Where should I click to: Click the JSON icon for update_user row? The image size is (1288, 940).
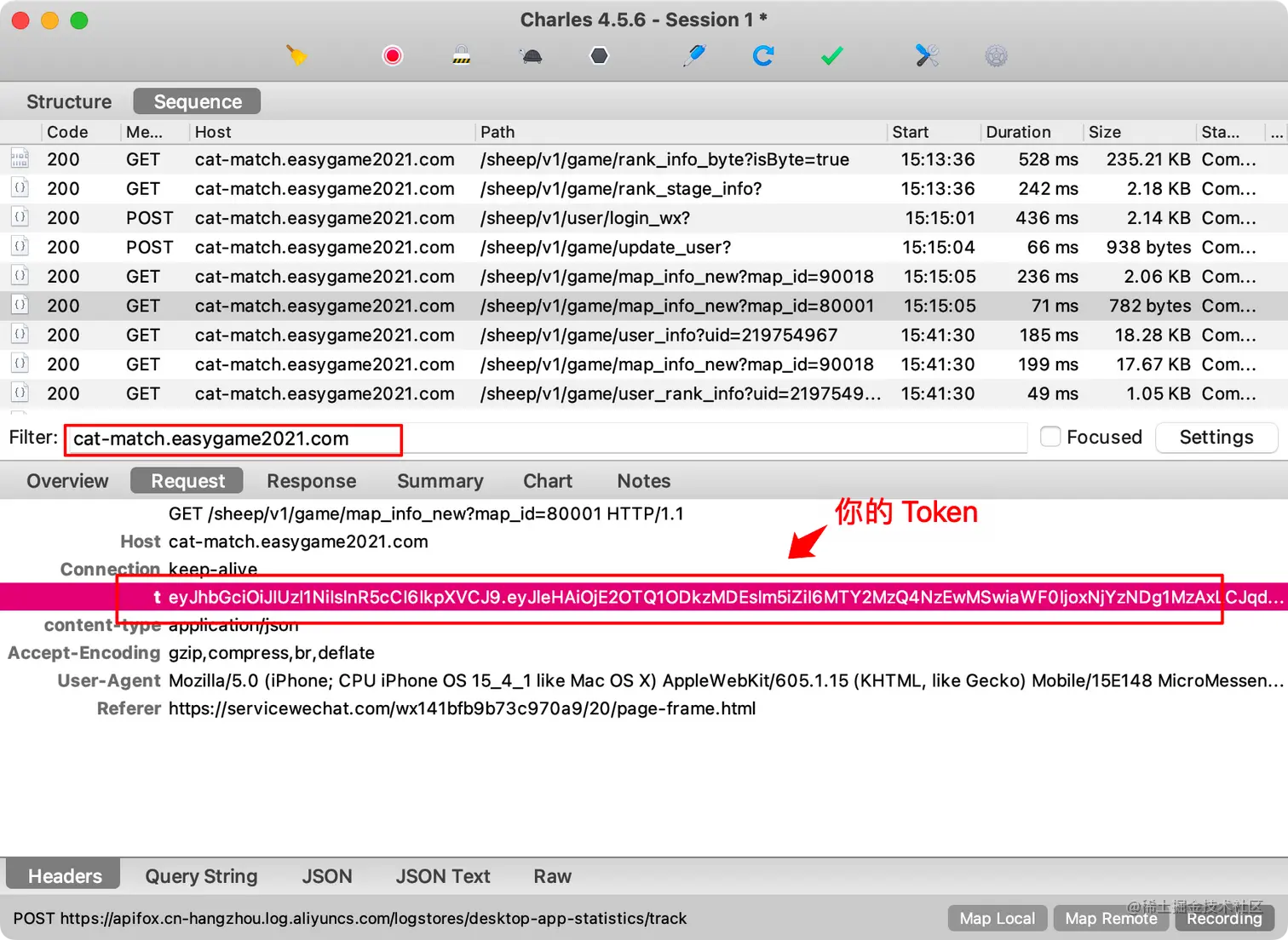(20, 247)
